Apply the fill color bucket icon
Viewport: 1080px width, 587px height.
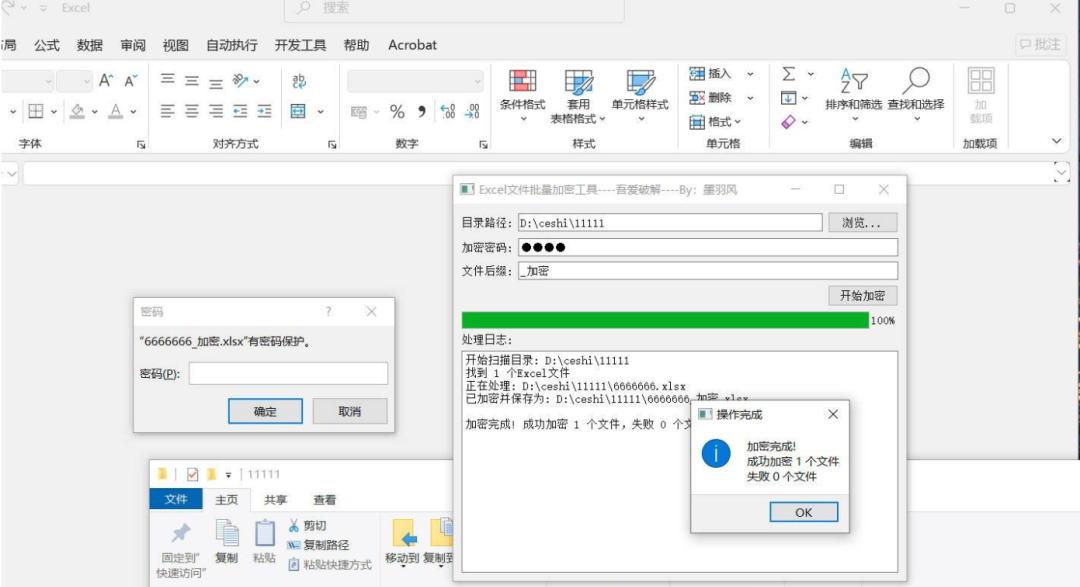[x=77, y=111]
